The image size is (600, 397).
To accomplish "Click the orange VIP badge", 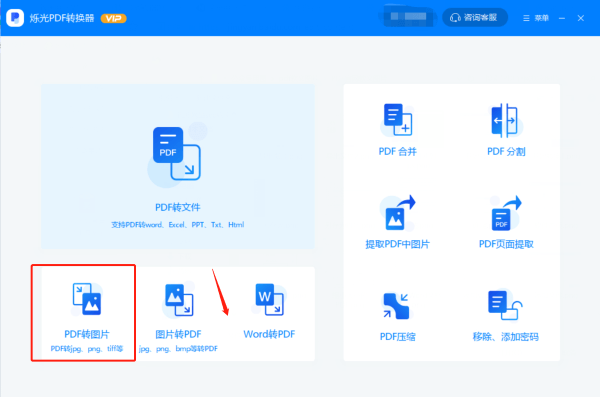I will (x=113, y=18).
